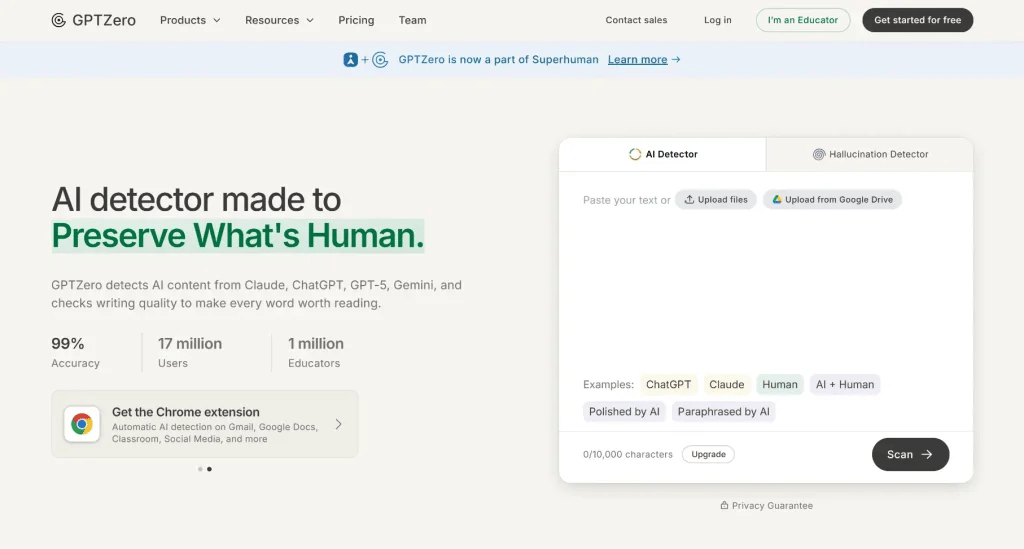Click the Hallucination Detector fingerprint icon
This screenshot has height=549, width=1024.
(819, 155)
